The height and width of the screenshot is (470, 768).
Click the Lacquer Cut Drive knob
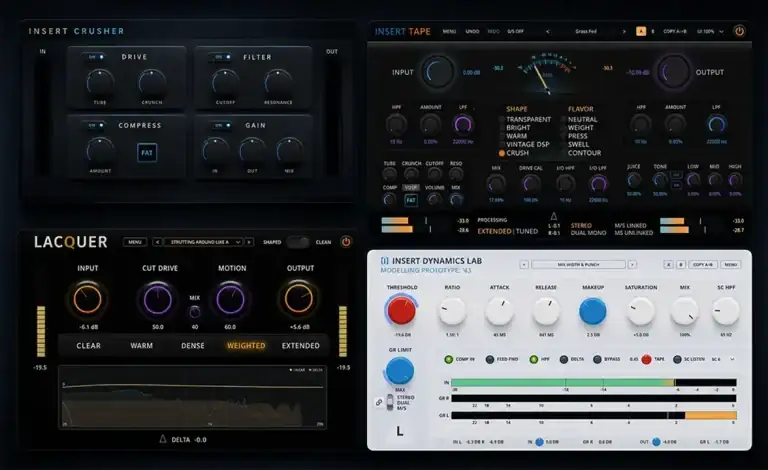tap(158, 299)
